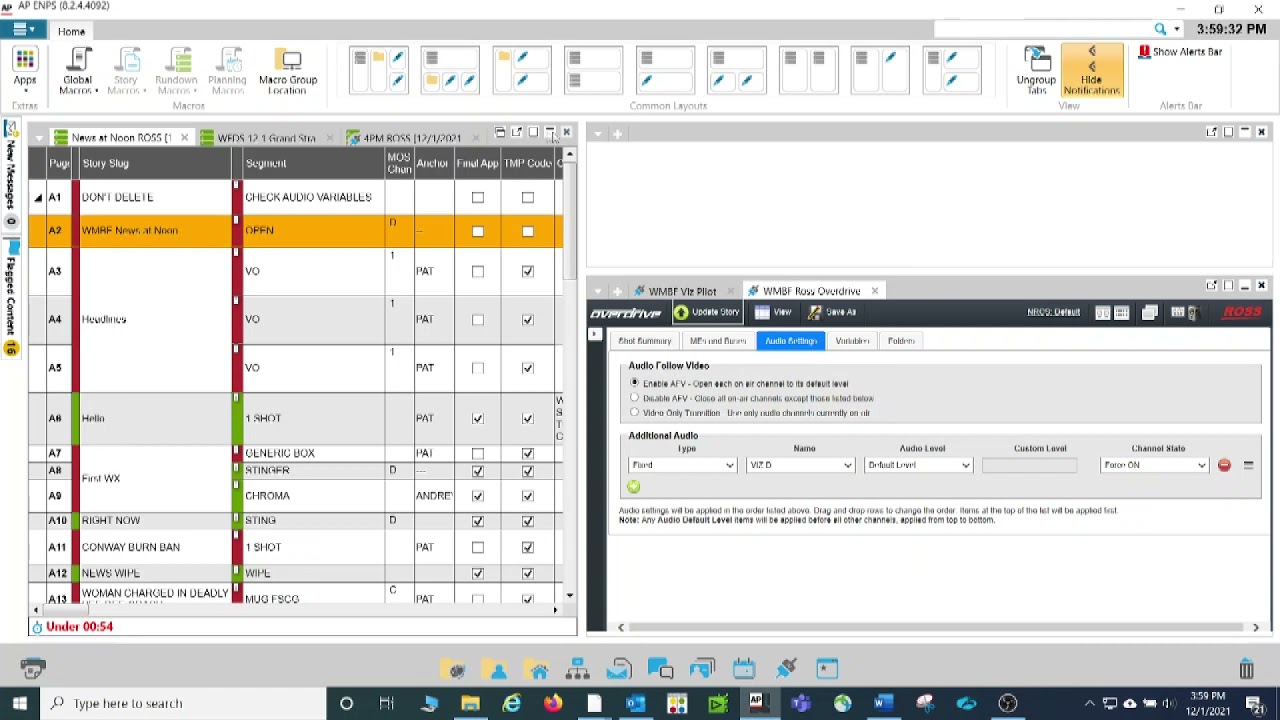Viewport: 1280px width, 720px height.
Task: Click Hide Notifications in the View group
Action: pos(1091,70)
